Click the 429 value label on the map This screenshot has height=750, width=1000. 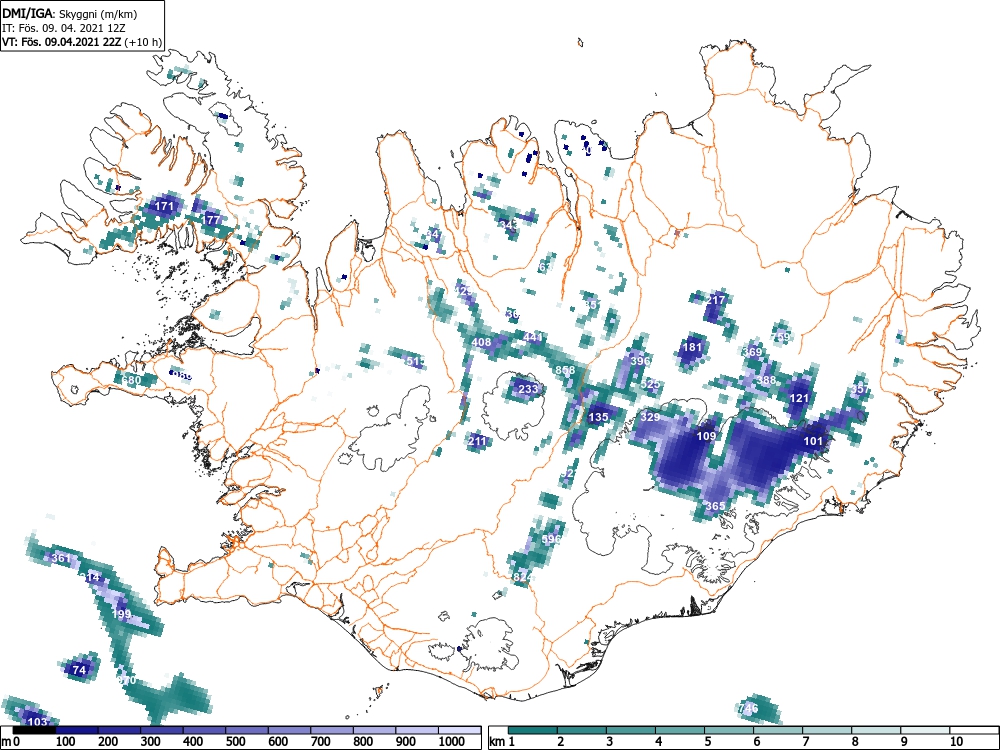pos(464,291)
